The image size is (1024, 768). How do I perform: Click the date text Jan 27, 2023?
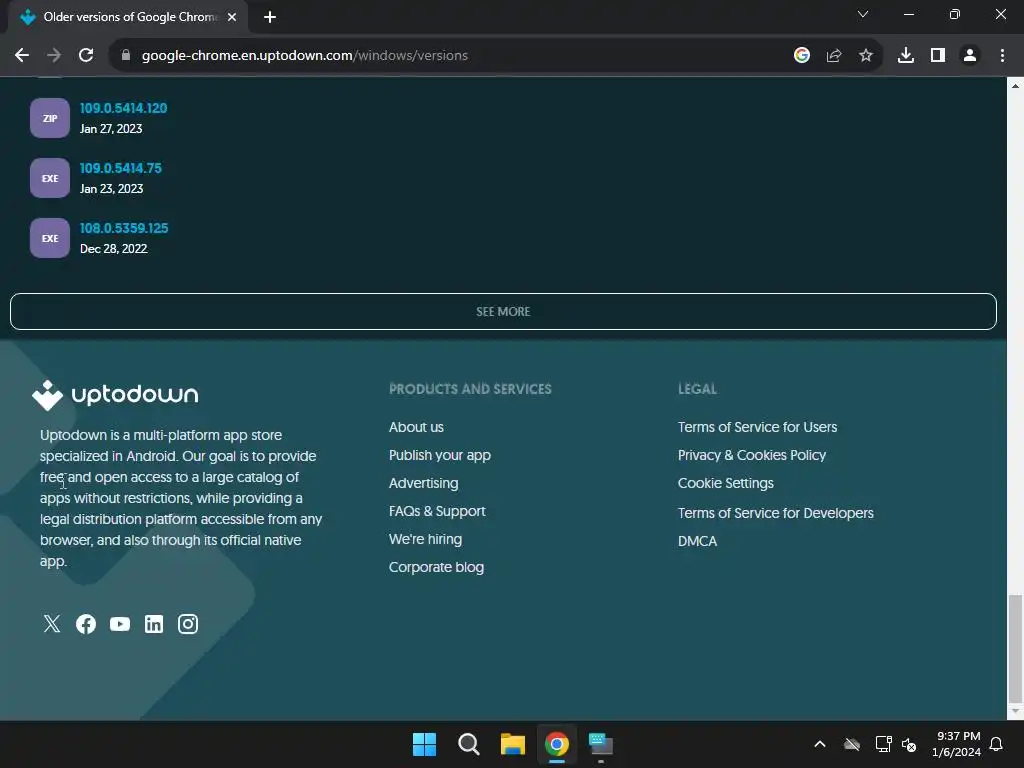[x=111, y=129]
